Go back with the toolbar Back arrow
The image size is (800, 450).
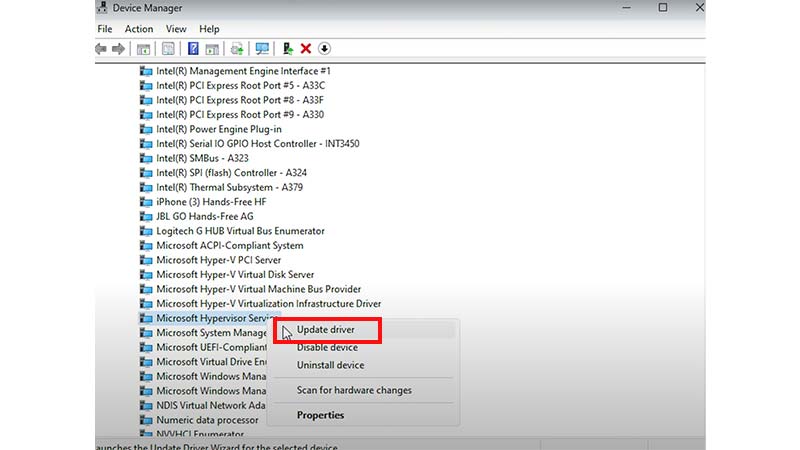tap(101, 49)
